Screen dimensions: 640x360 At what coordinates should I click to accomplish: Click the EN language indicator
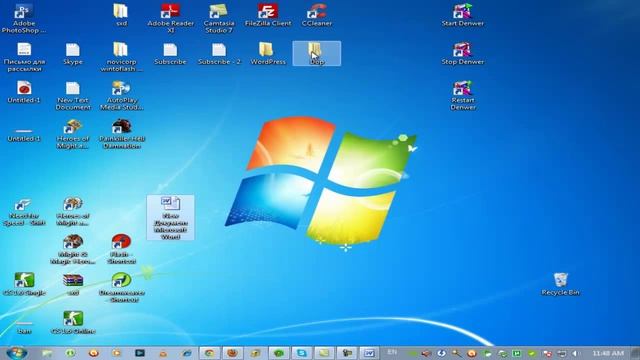(392, 352)
